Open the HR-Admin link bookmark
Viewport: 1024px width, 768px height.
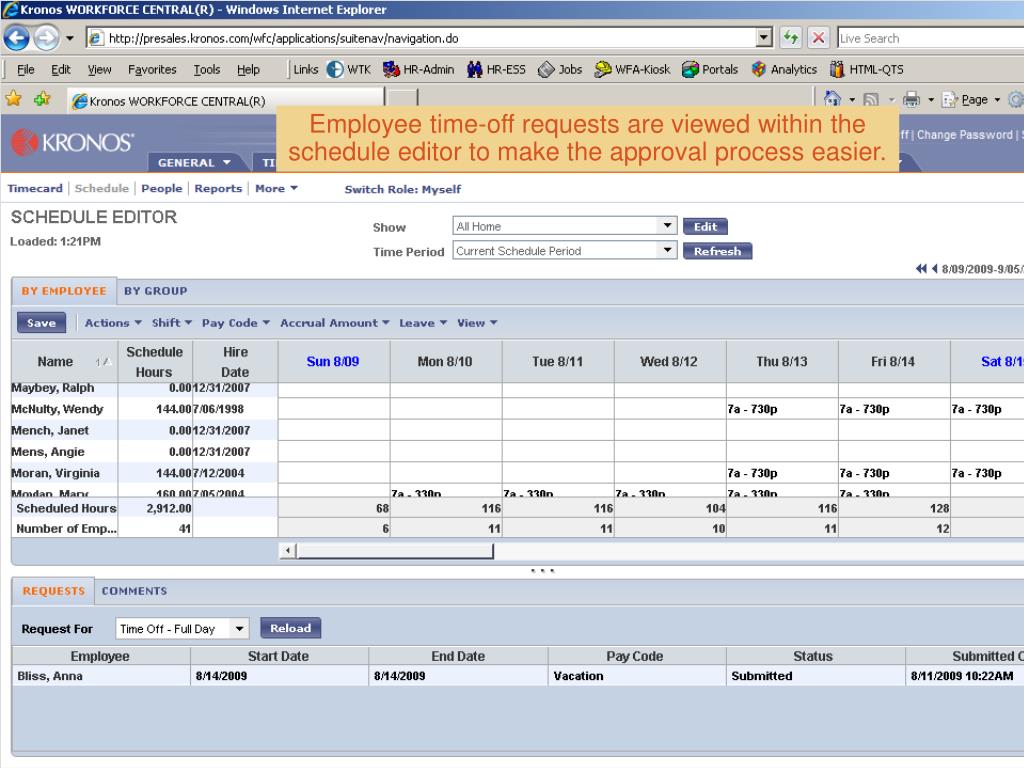418,69
